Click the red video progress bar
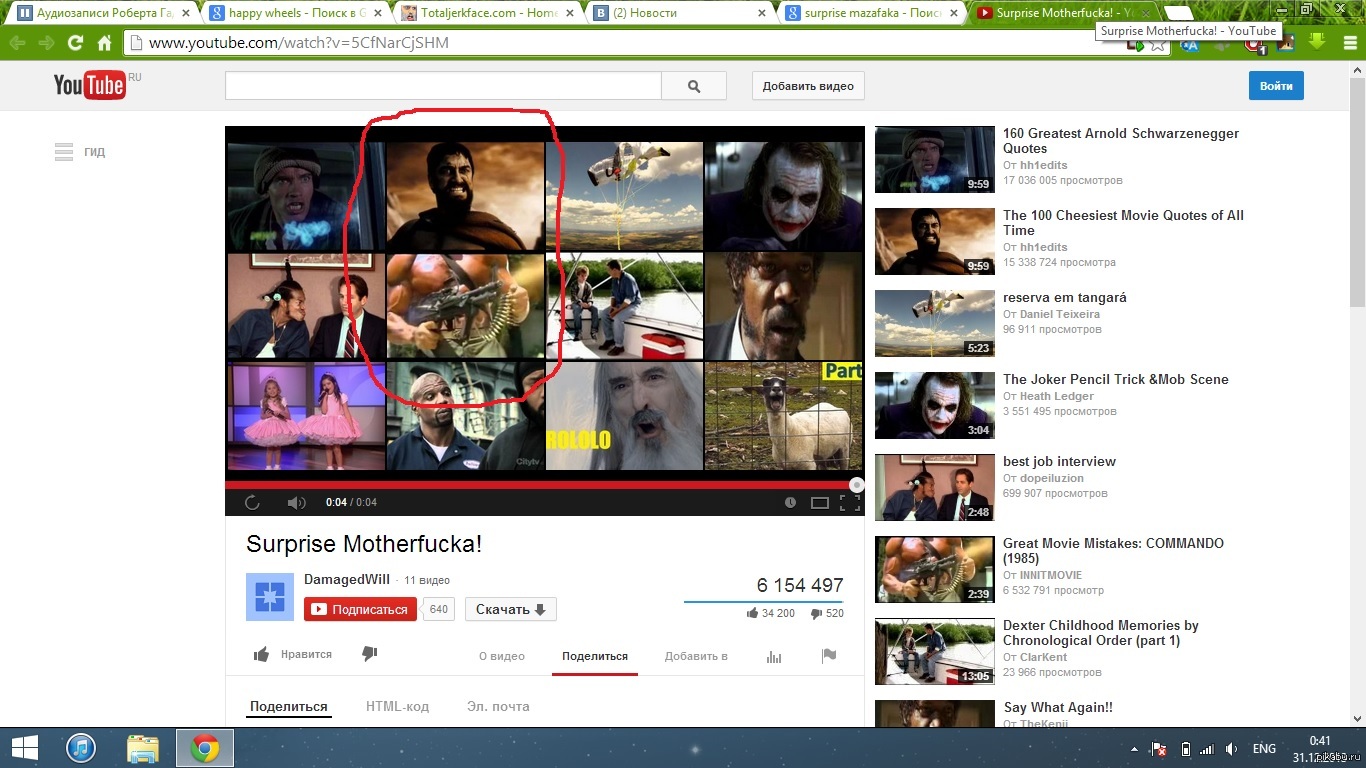 [540, 484]
